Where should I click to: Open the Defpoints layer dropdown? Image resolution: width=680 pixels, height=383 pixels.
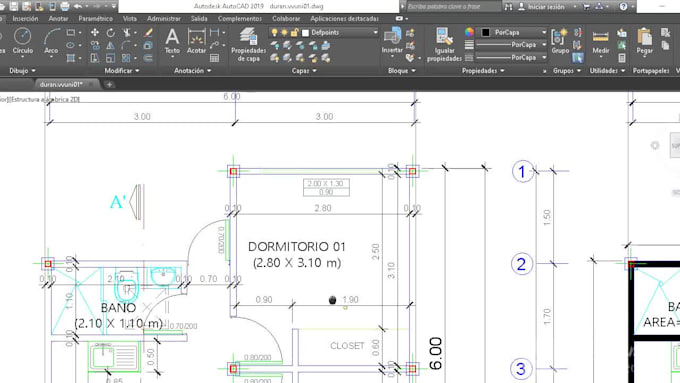375,33
